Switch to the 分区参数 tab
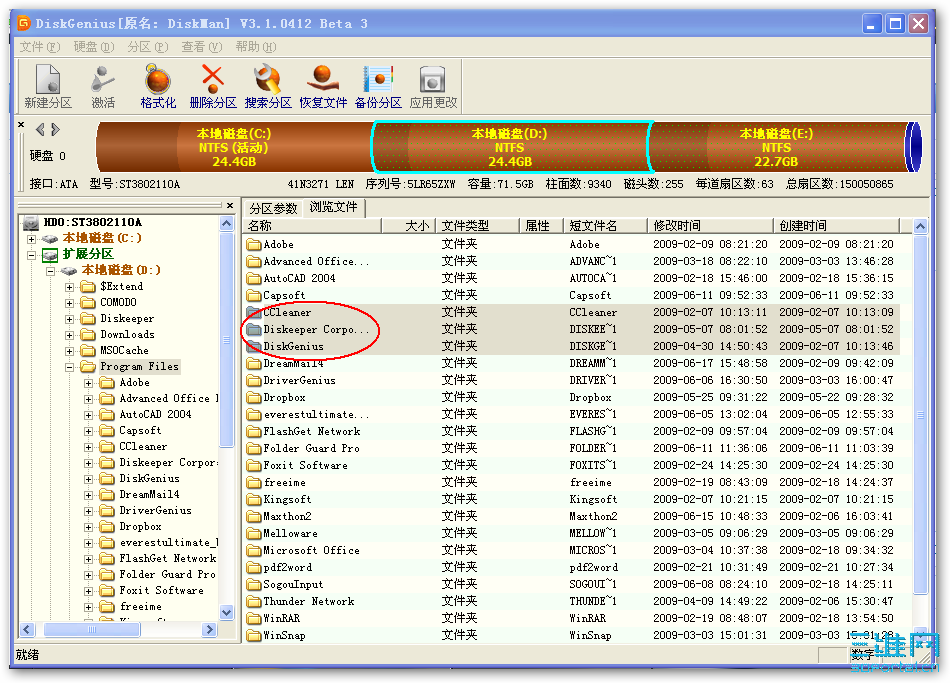Screen dimensions: 950x683 coord(273,208)
